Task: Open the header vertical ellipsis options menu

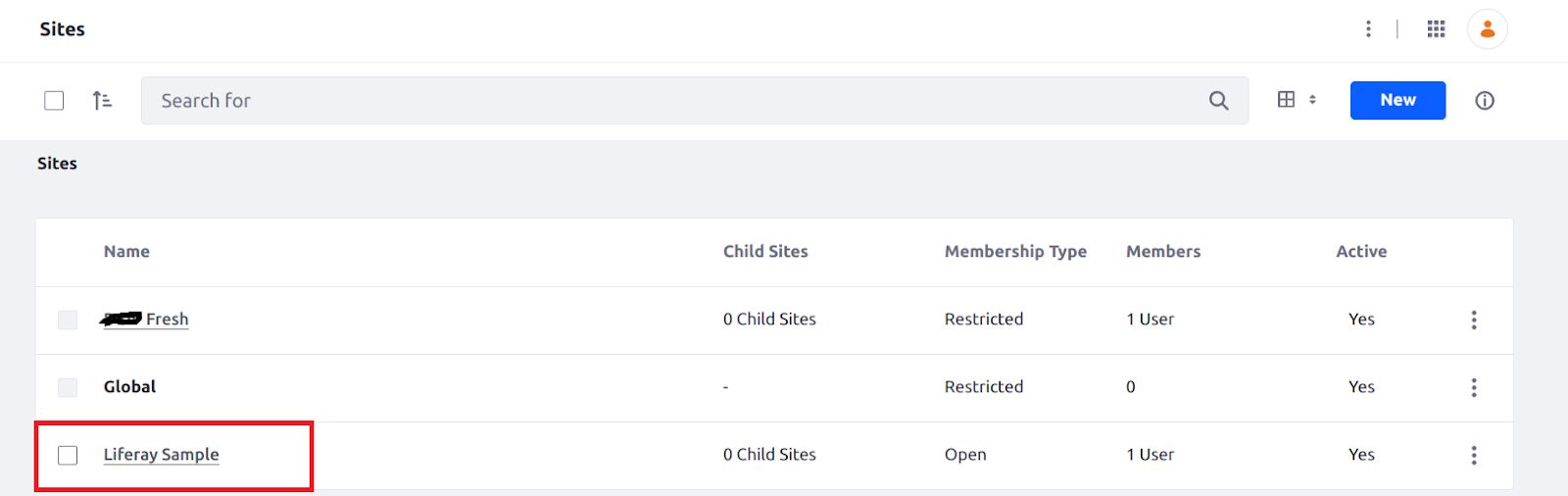Action: point(1368,29)
